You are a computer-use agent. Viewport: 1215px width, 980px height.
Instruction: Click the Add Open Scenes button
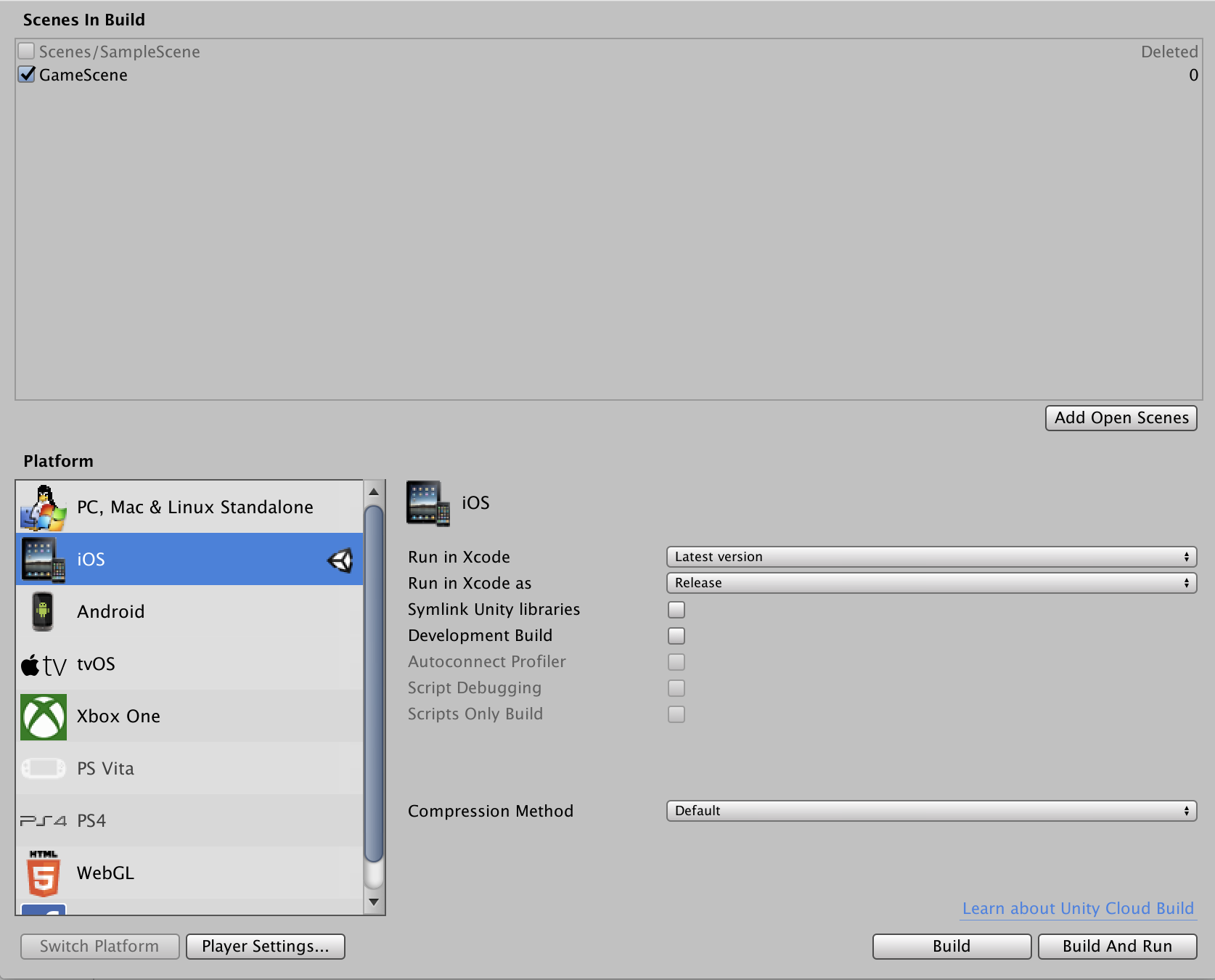tap(1121, 418)
